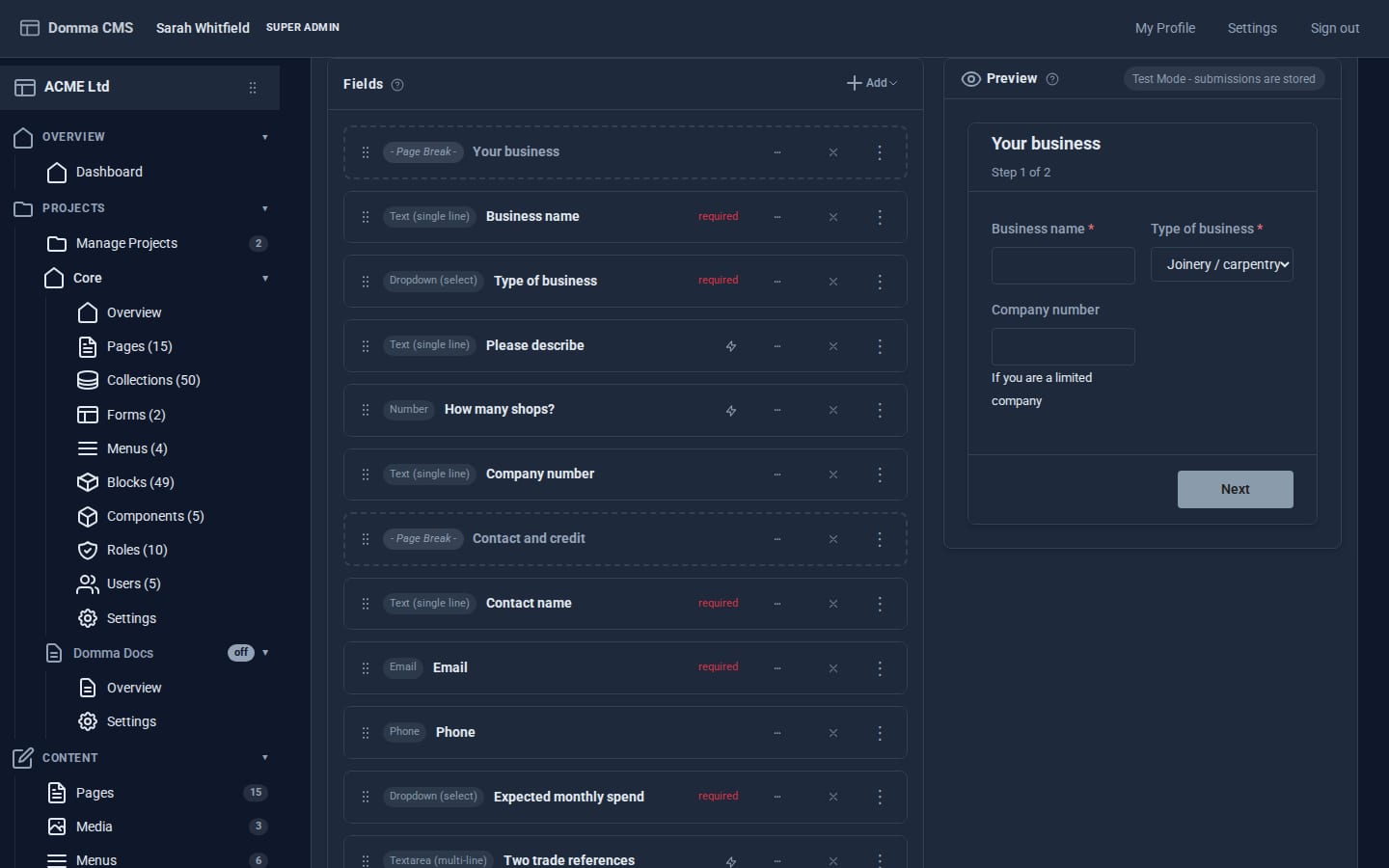Toggle the Domma Docs off switch
Screen dimensions: 1389x868
241,653
